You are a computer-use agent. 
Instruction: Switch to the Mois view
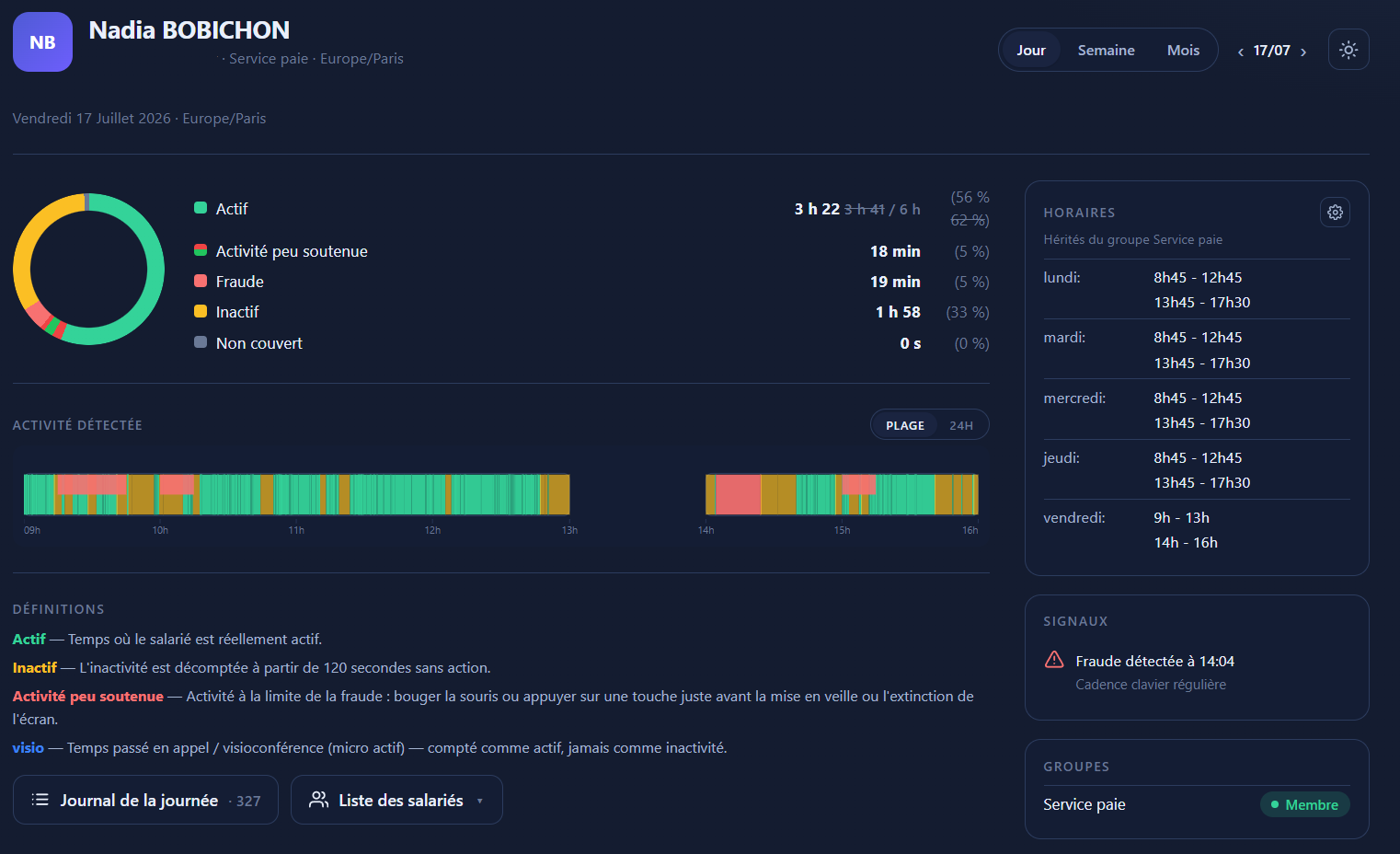click(1183, 51)
